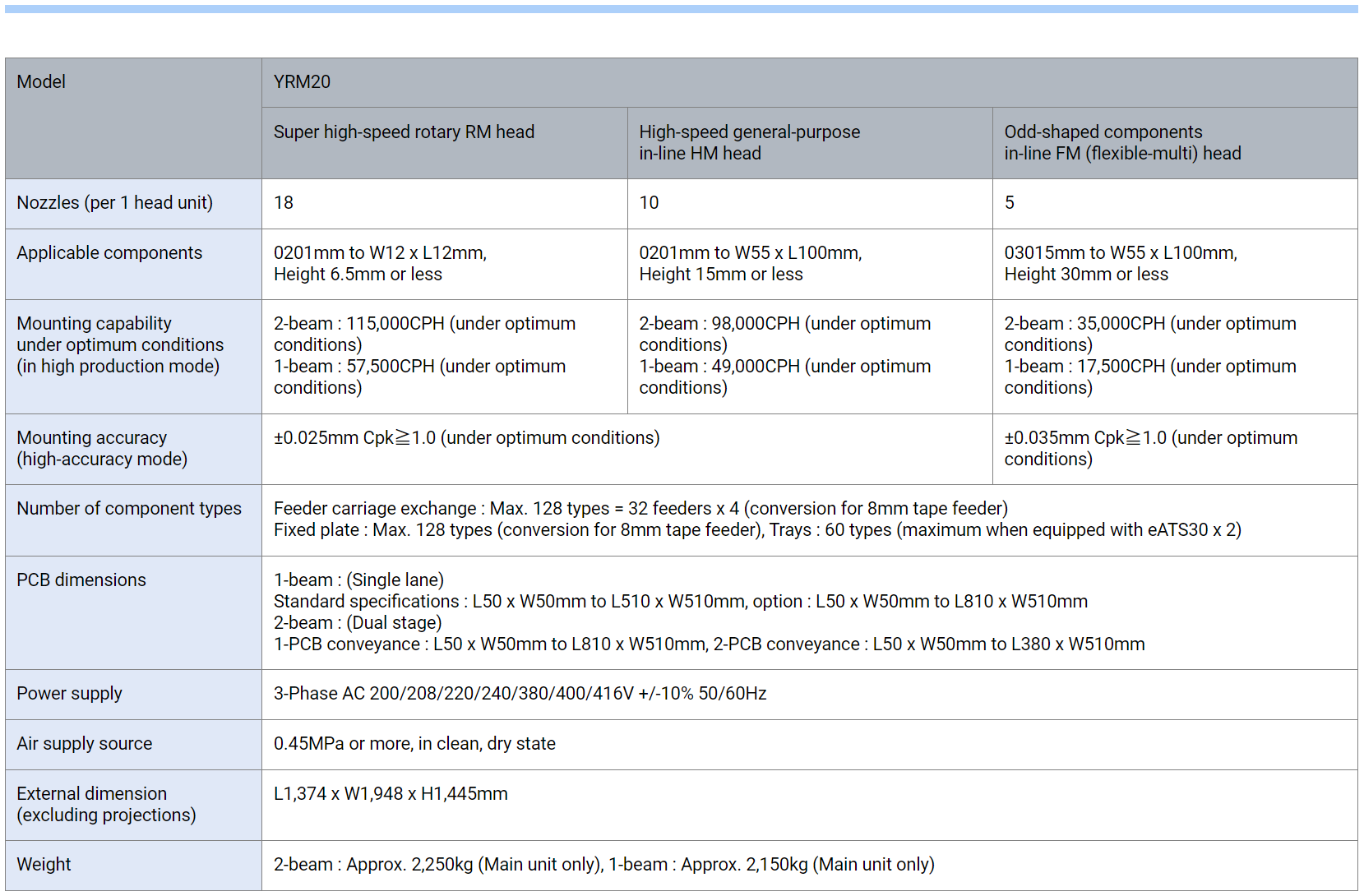Click the nozzle count '5' cell
Viewport: 1364px width, 896px height.
(1175, 204)
